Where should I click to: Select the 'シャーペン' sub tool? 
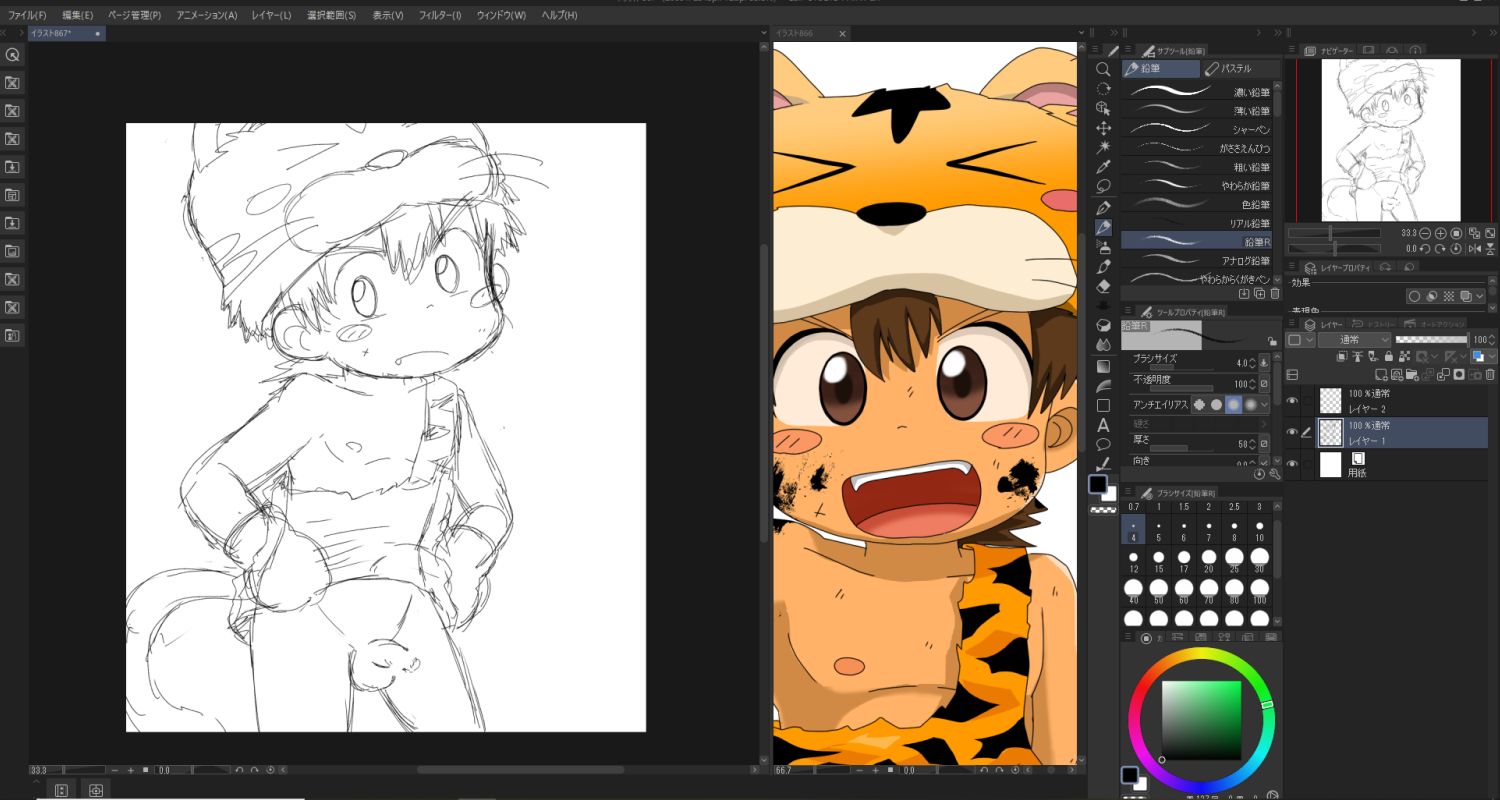tap(1197, 129)
